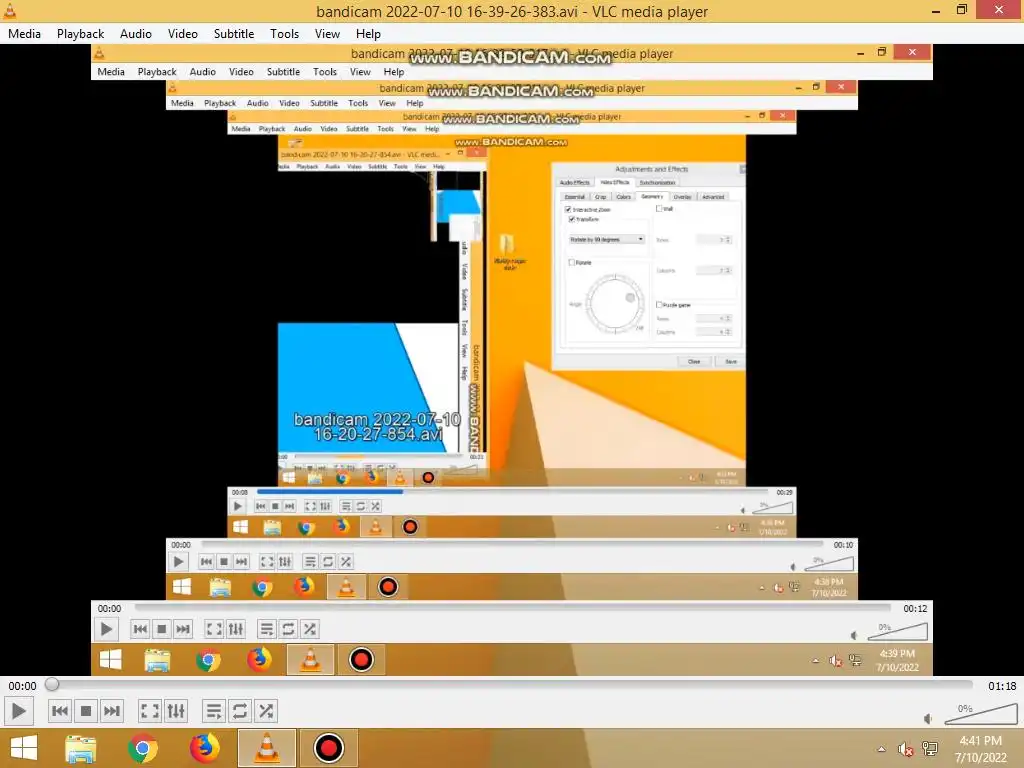Open Rotate by 90 degrees dropdown
Screen dimensions: 1024x768
(607, 240)
